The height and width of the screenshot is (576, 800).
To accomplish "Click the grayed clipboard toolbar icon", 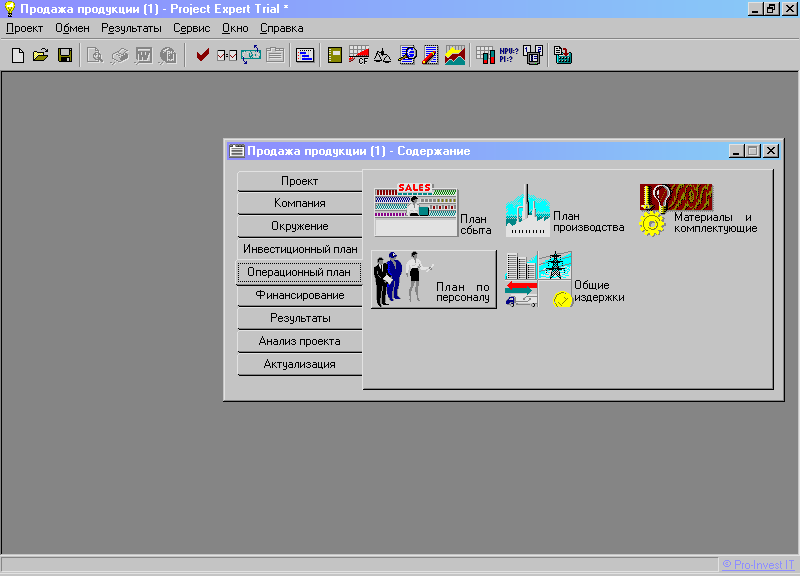I will point(275,55).
